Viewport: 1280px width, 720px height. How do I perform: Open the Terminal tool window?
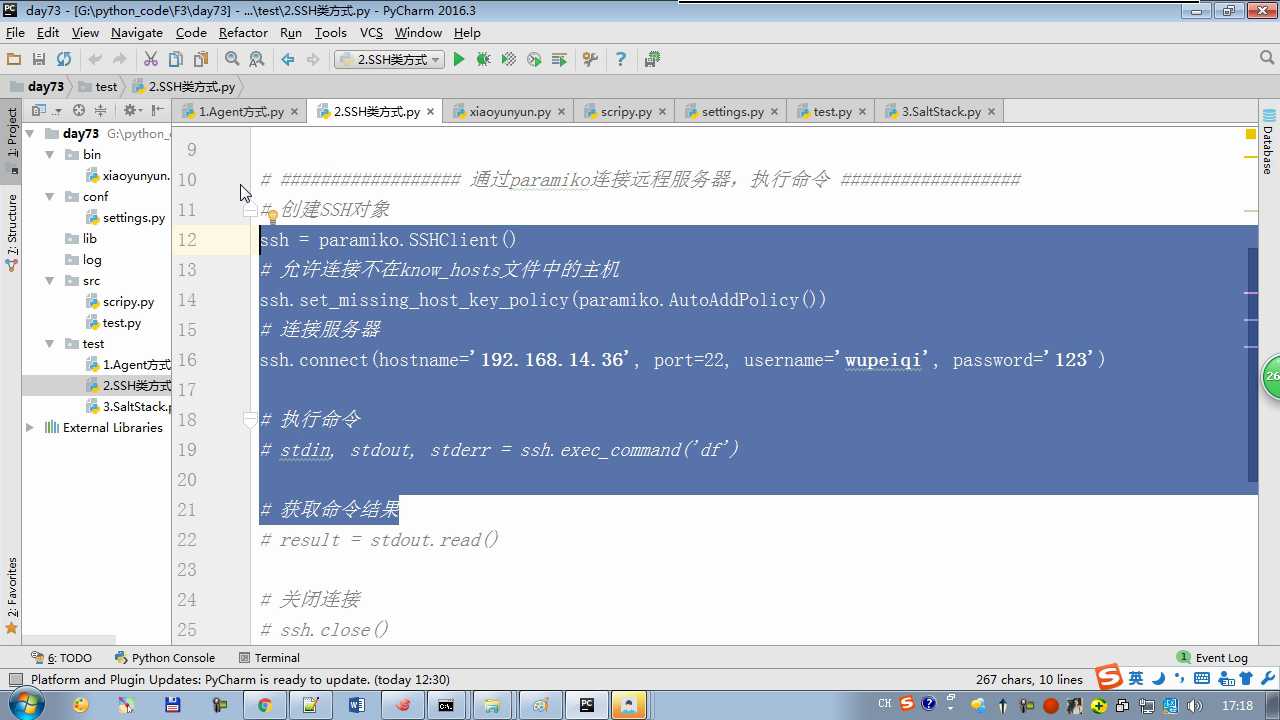[270, 658]
